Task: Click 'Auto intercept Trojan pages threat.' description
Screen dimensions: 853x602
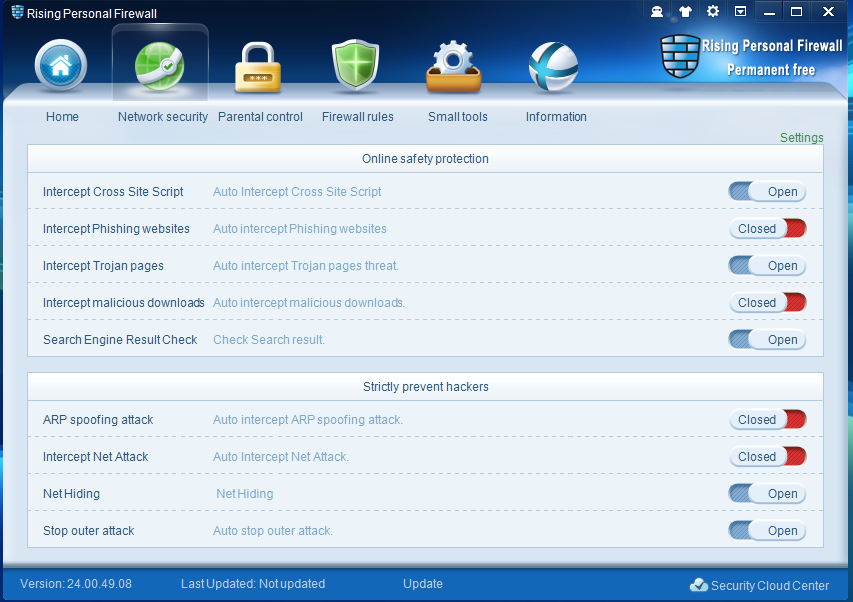Action: pos(306,265)
